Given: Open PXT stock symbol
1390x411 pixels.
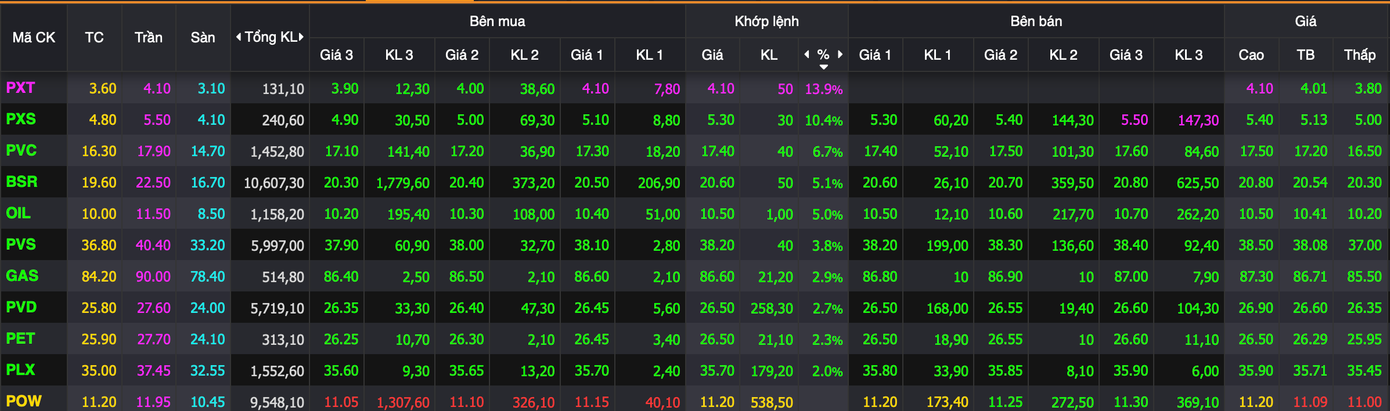Looking at the screenshot, I should point(21,88).
